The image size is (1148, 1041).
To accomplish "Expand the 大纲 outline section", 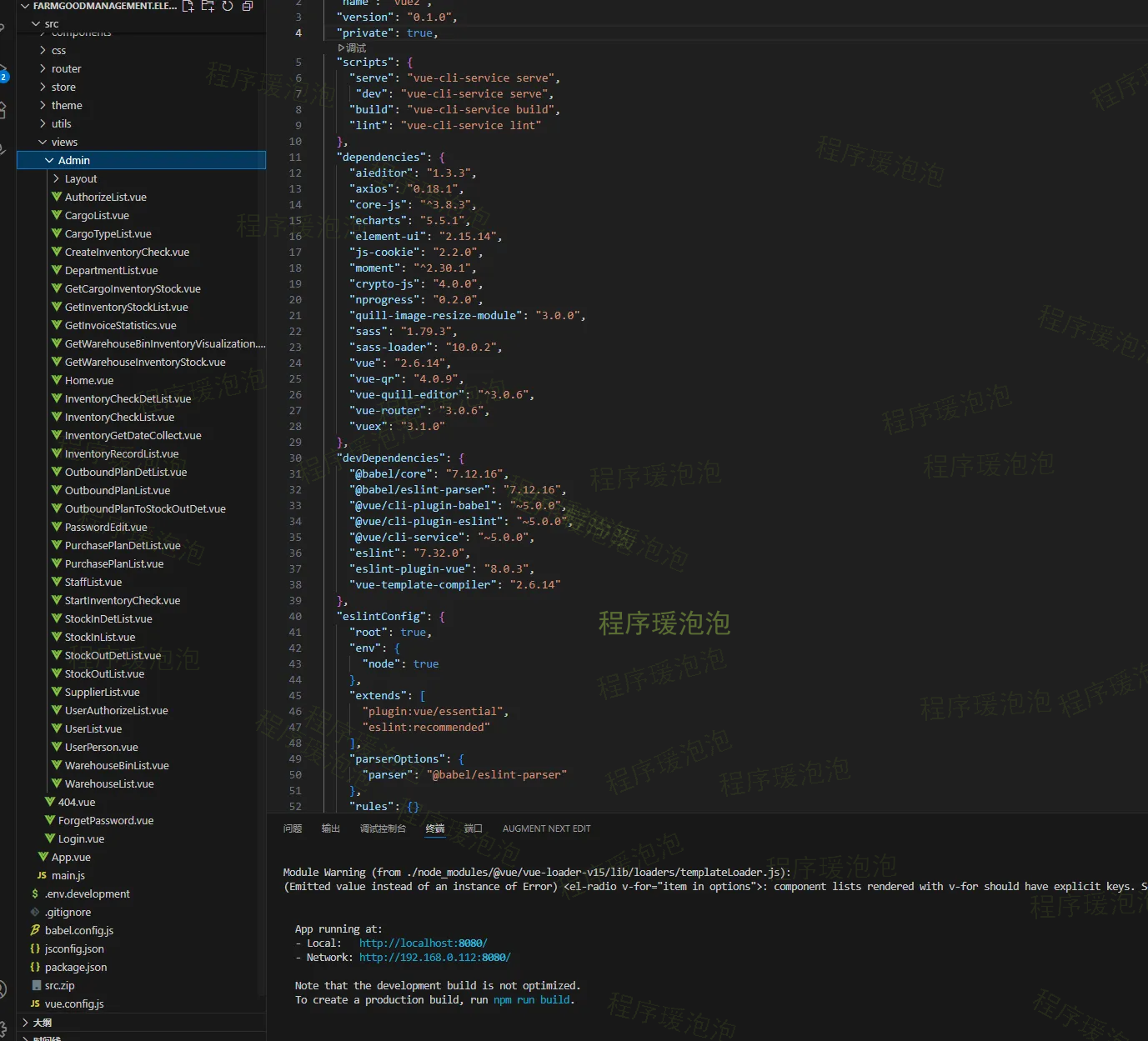I will point(26,1022).
